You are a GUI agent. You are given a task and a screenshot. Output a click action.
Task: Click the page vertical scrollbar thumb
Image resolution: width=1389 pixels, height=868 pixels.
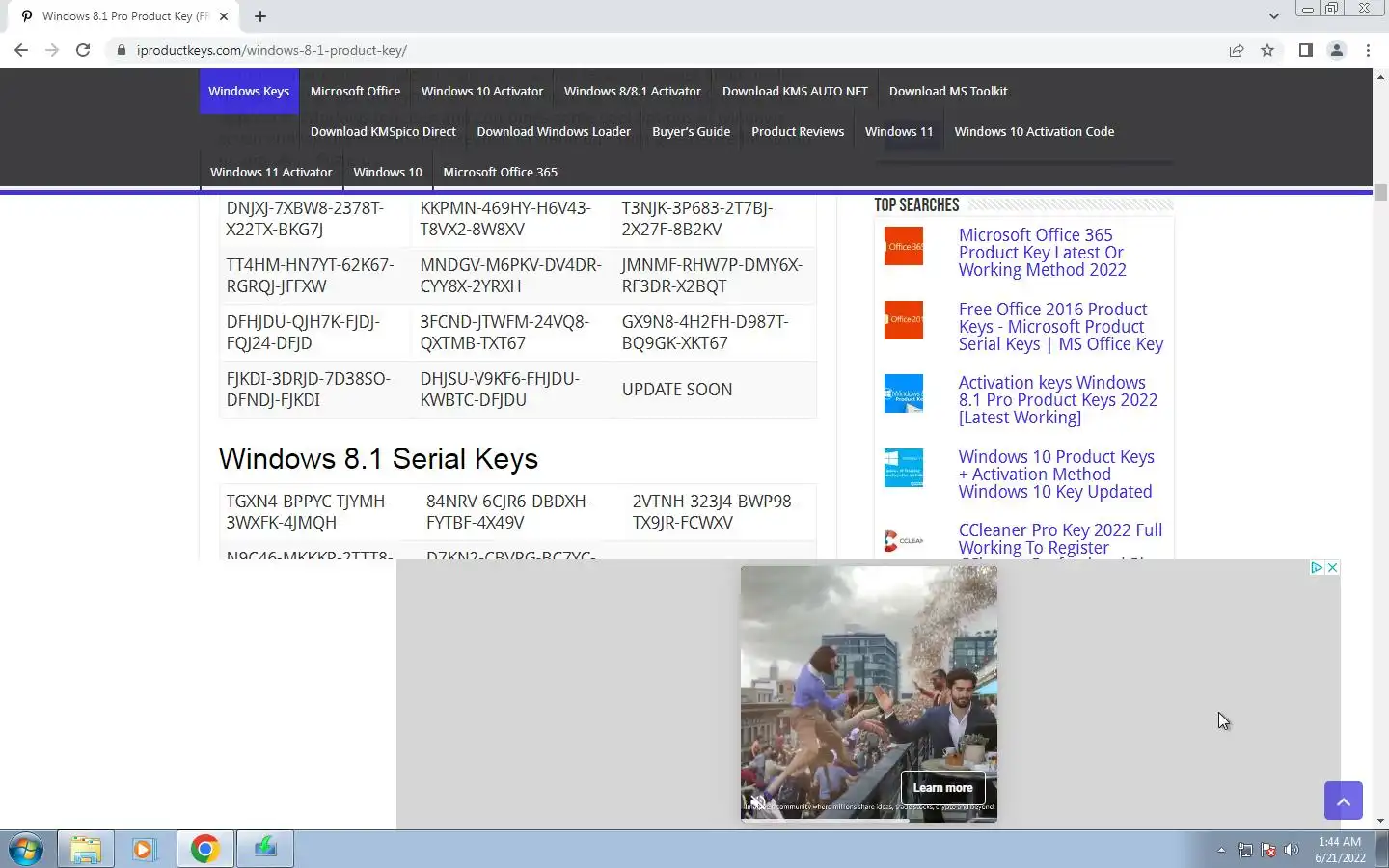click(x=1380, y=191)
